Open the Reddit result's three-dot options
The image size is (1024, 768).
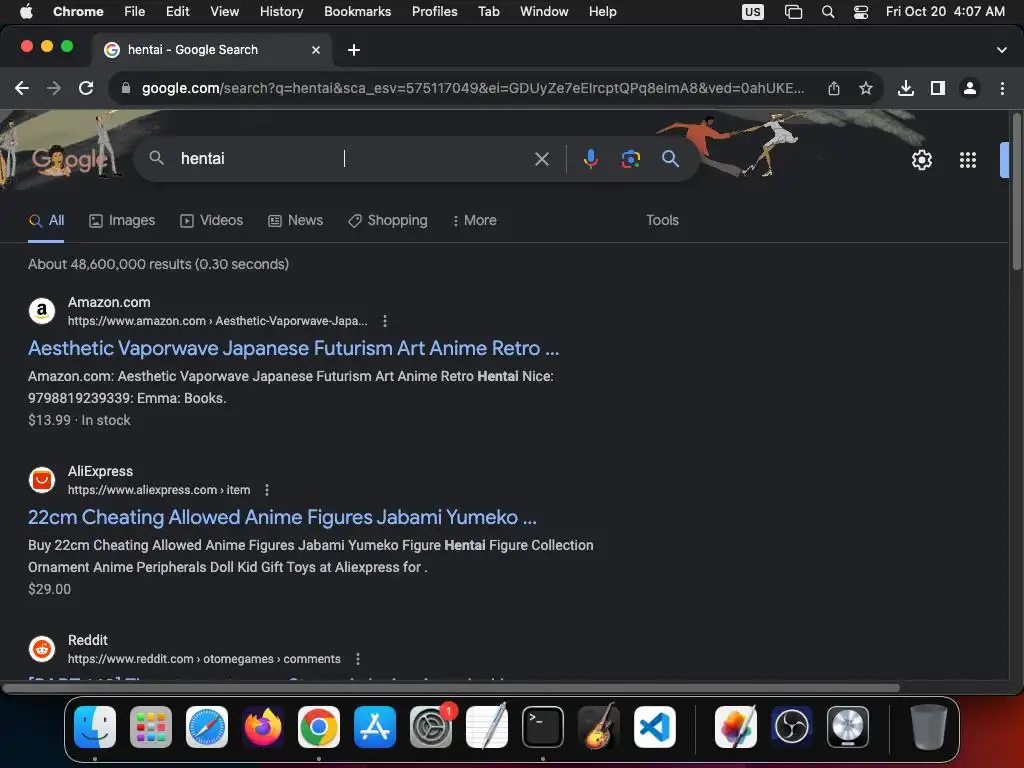357,659
